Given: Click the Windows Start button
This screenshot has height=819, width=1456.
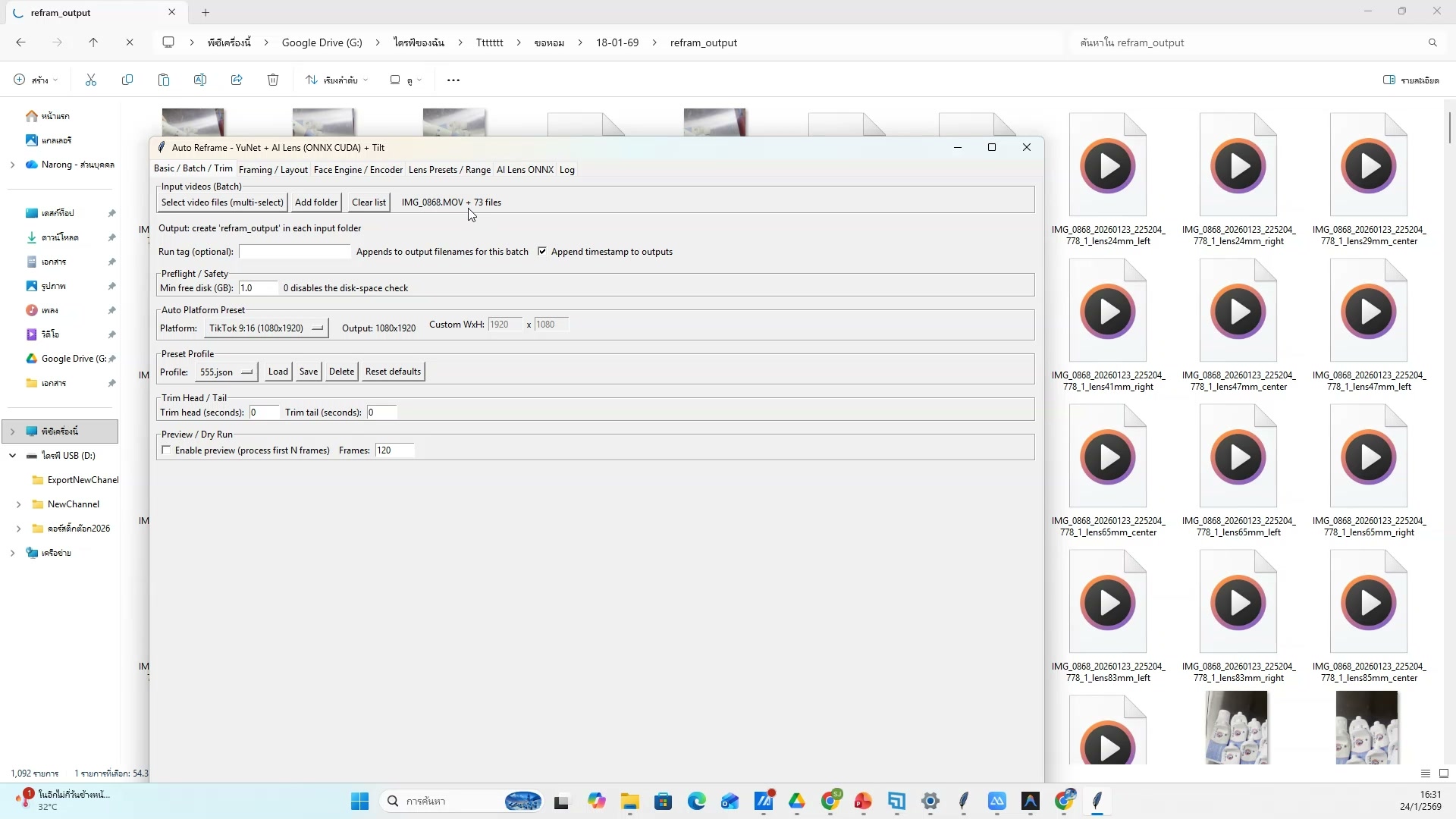Looking at the screenshot, I should 359,801.
